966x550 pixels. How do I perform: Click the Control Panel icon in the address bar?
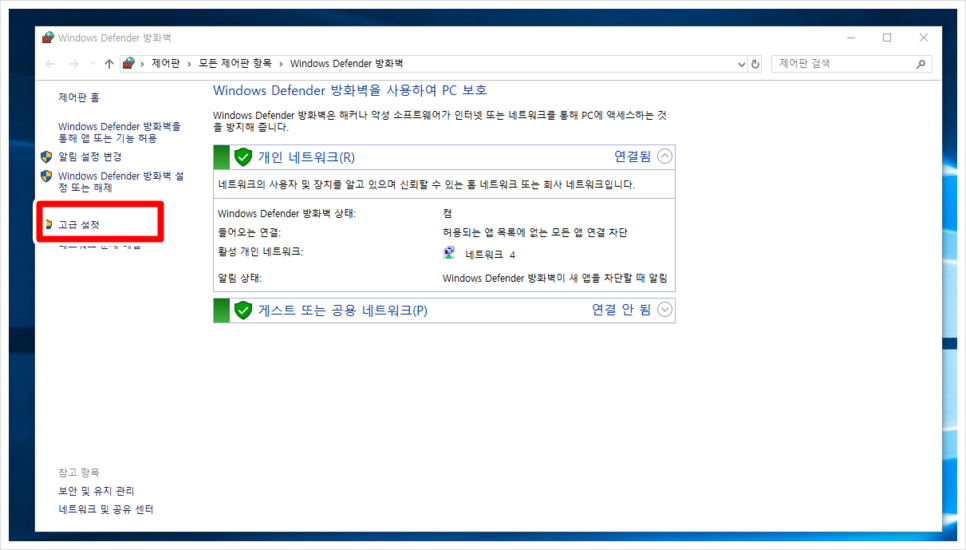(129, 63)
